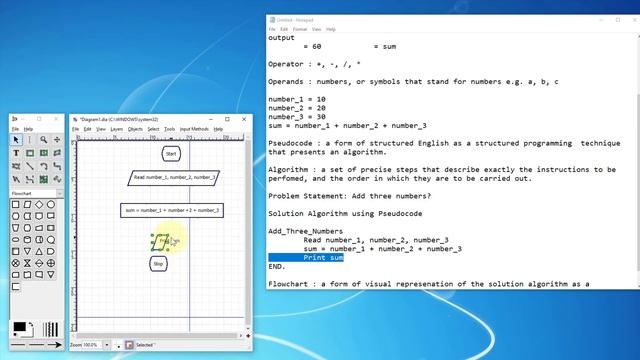
Task: Open Format menu in Notepad
Action: 300,29
